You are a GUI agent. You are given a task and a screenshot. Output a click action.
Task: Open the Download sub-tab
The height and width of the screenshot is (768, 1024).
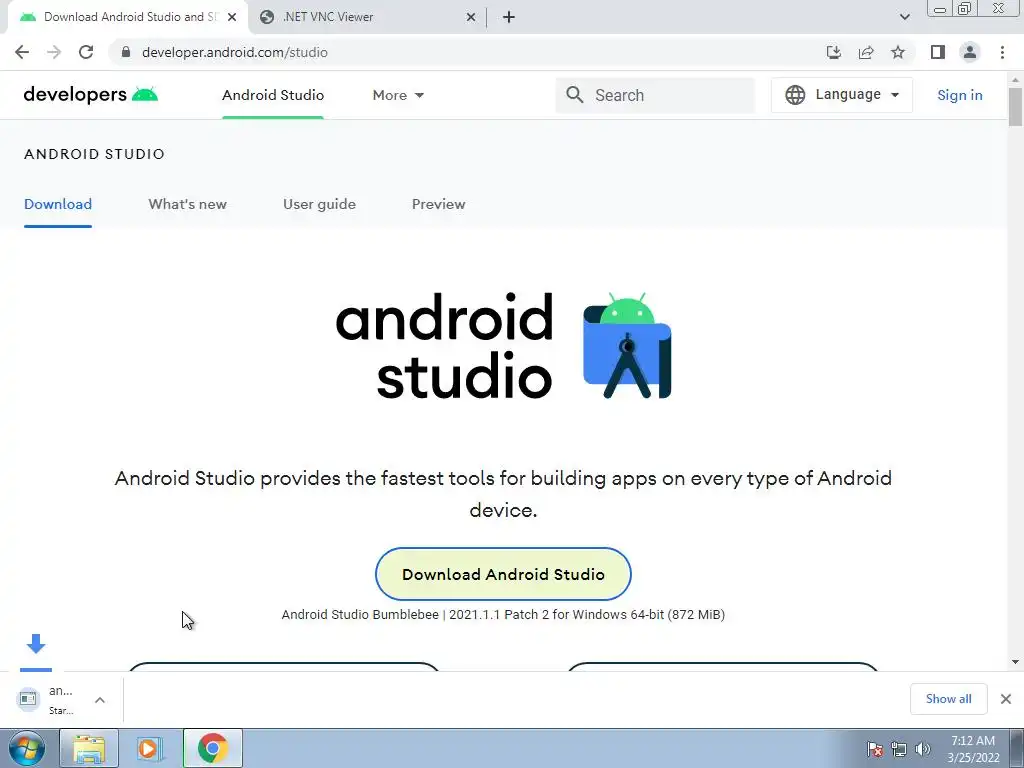(x=58, y=204)
